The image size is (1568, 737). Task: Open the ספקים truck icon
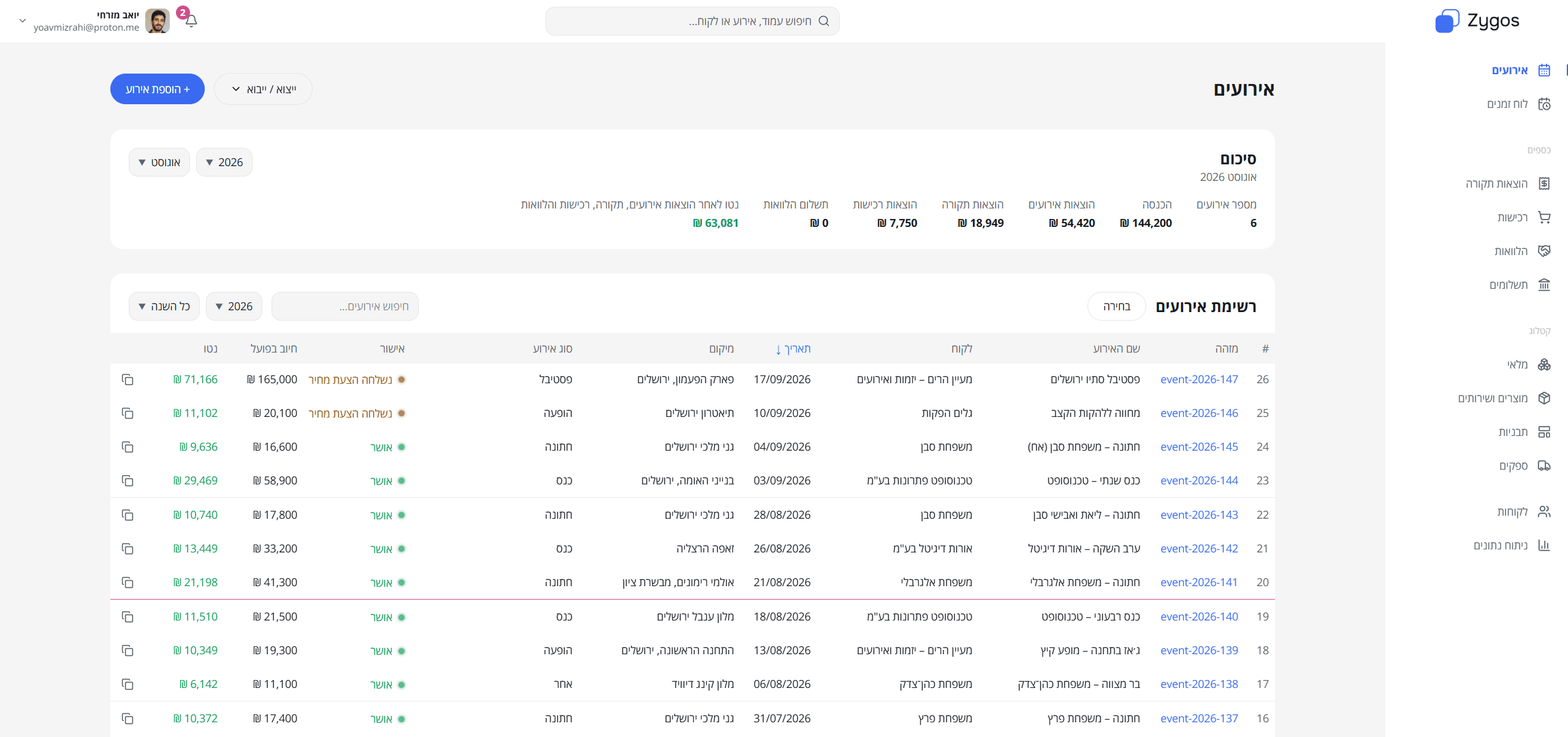[x=1544, y=465]
